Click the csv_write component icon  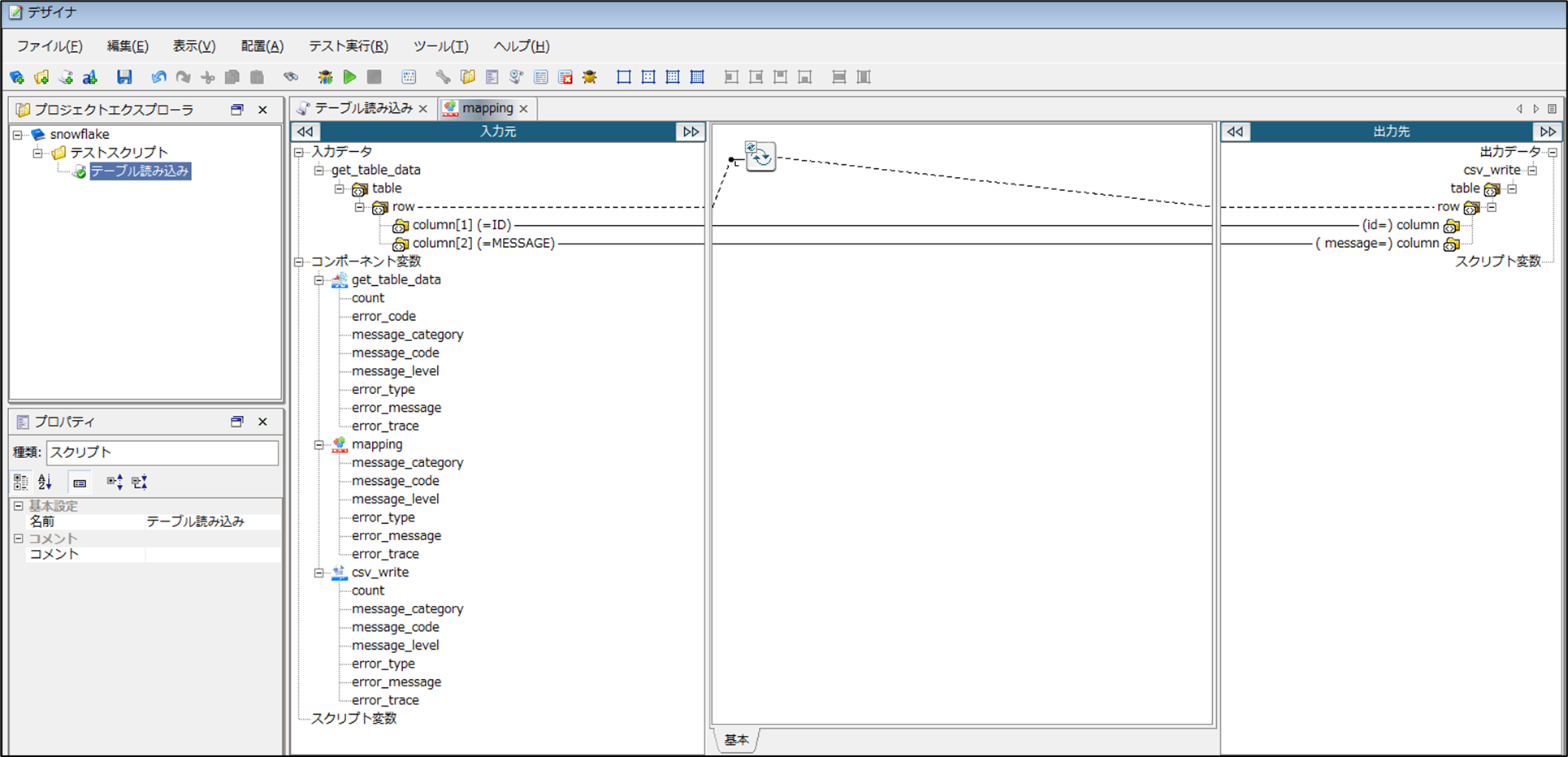point(340,573)
